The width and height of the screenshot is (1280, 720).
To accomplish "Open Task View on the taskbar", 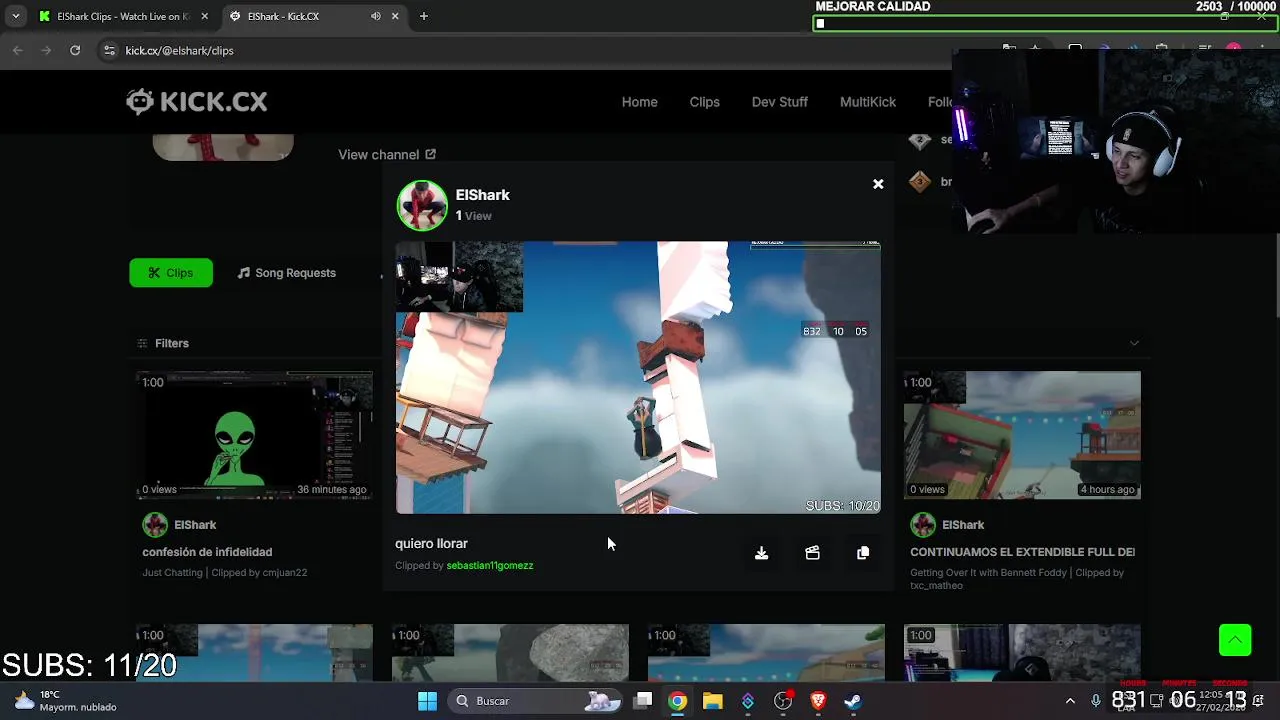I will [644, 701].
